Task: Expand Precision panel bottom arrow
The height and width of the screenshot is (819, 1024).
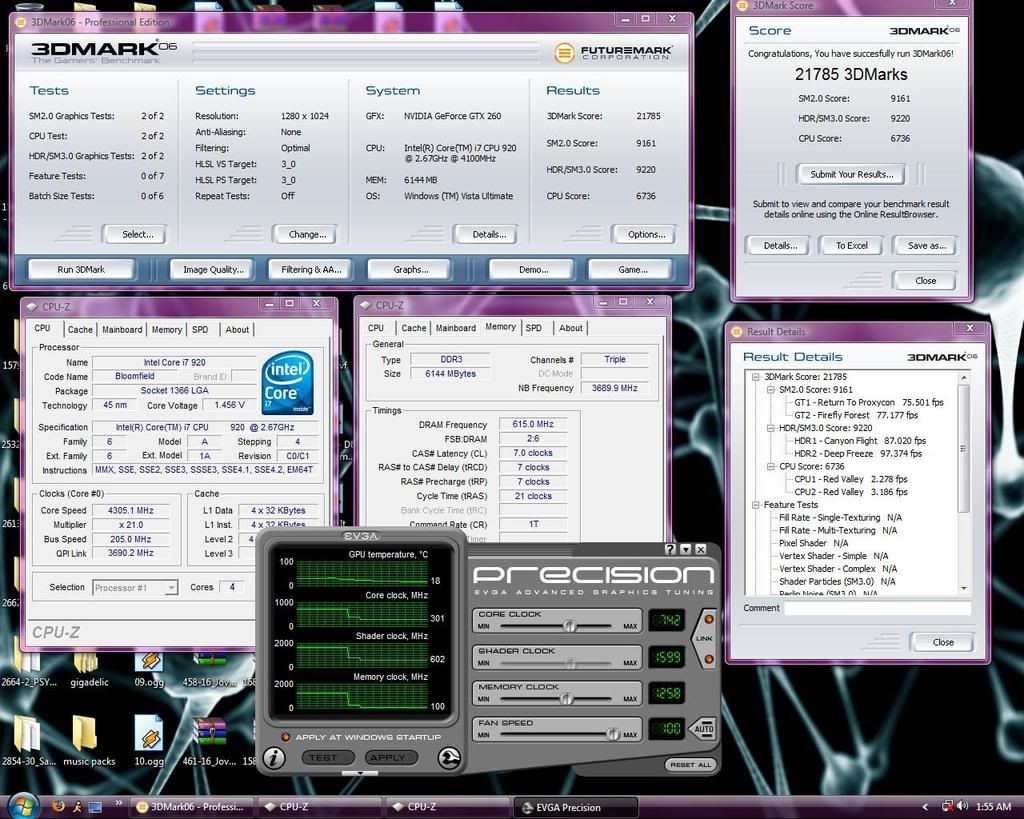Action: [x=360, y=773]
